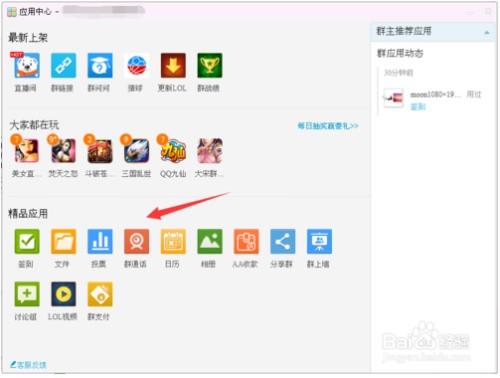
Task: Open the LOL视频 play icon
Action: coord(63,294)
